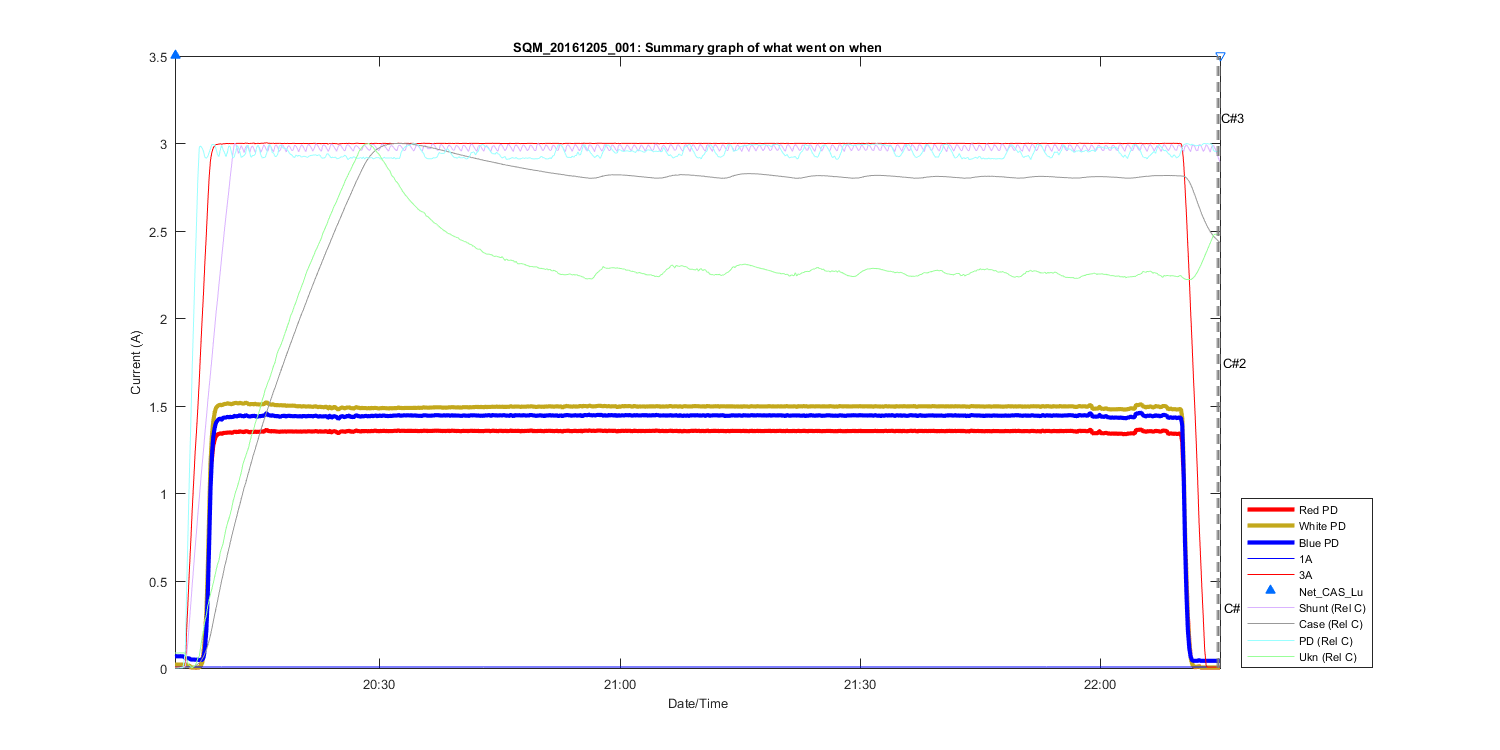Click the 'Date/Time' x-axis label

pos(698,704)
